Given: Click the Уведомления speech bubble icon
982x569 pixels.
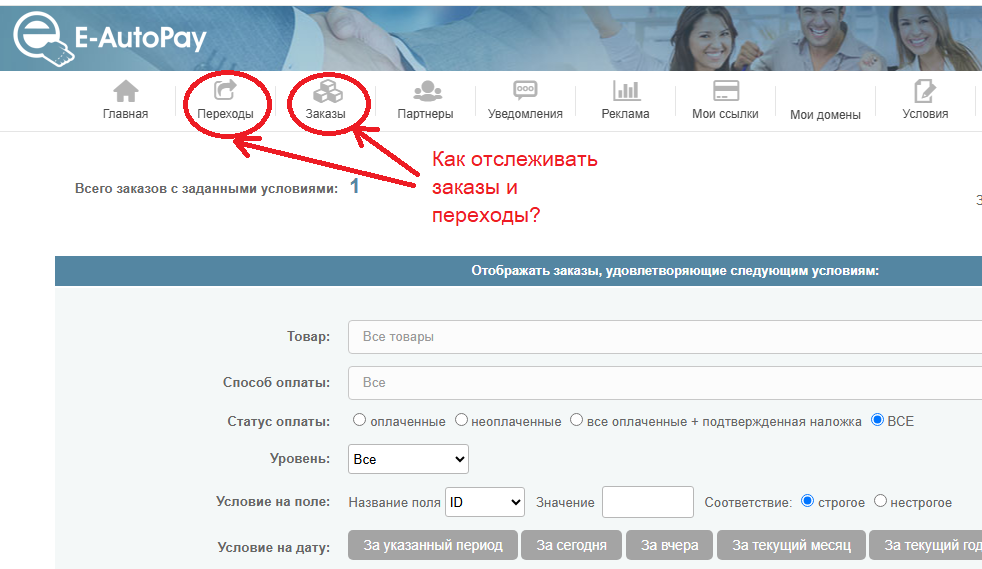Looking at the screenshot, I should point(525,91).
